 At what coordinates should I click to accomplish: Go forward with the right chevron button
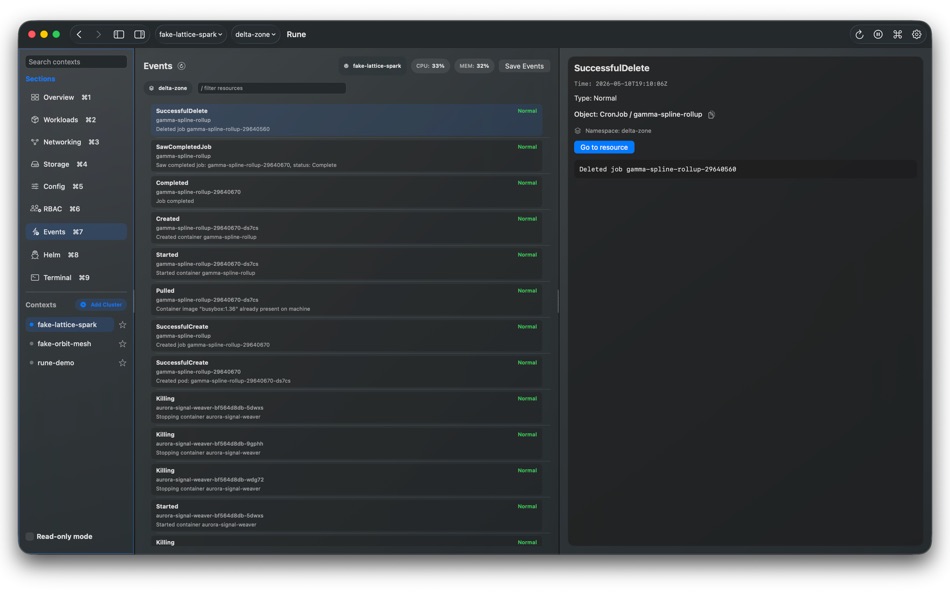click(98, 35)
